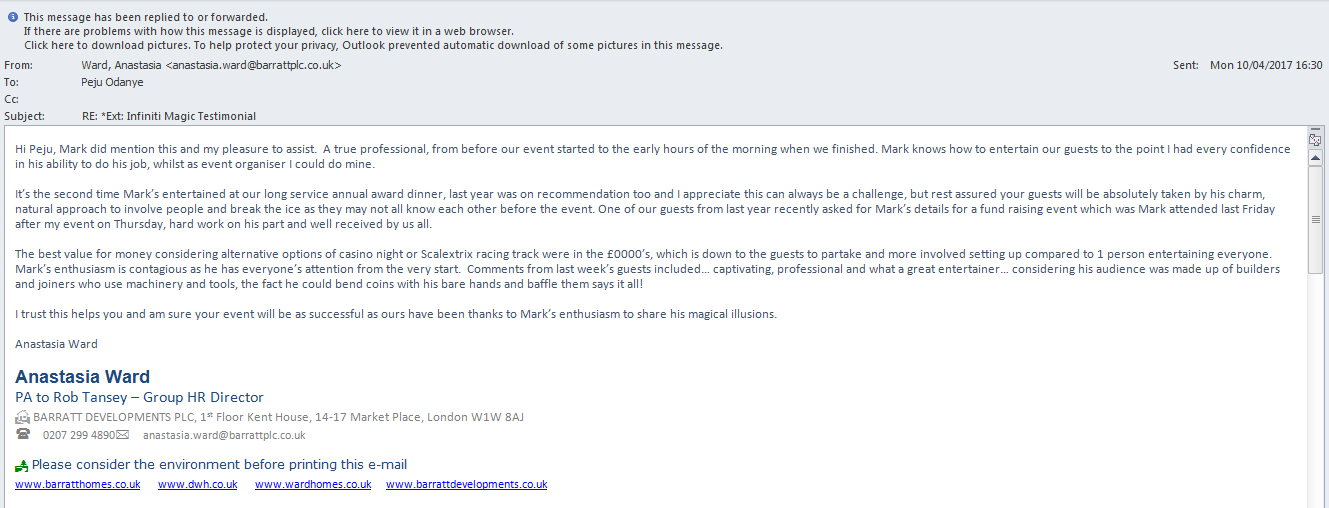Image resolution: width=1329 pixels, height=508 pixels.
Task: Click the 'replied to or forwarded' notice
Action: (146, 17)
